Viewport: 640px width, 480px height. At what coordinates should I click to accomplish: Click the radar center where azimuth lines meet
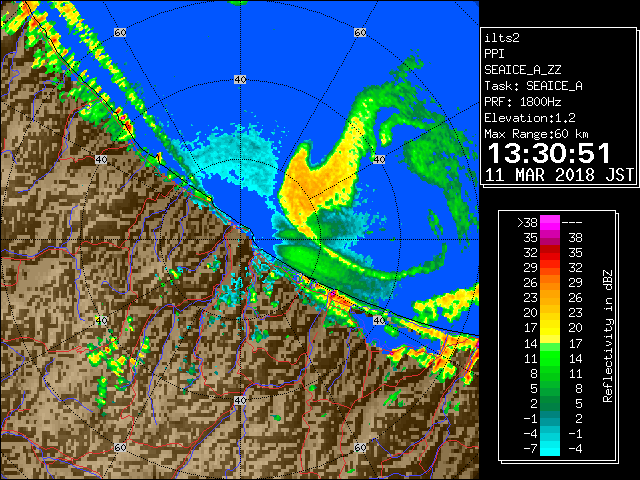coord(240,240)
